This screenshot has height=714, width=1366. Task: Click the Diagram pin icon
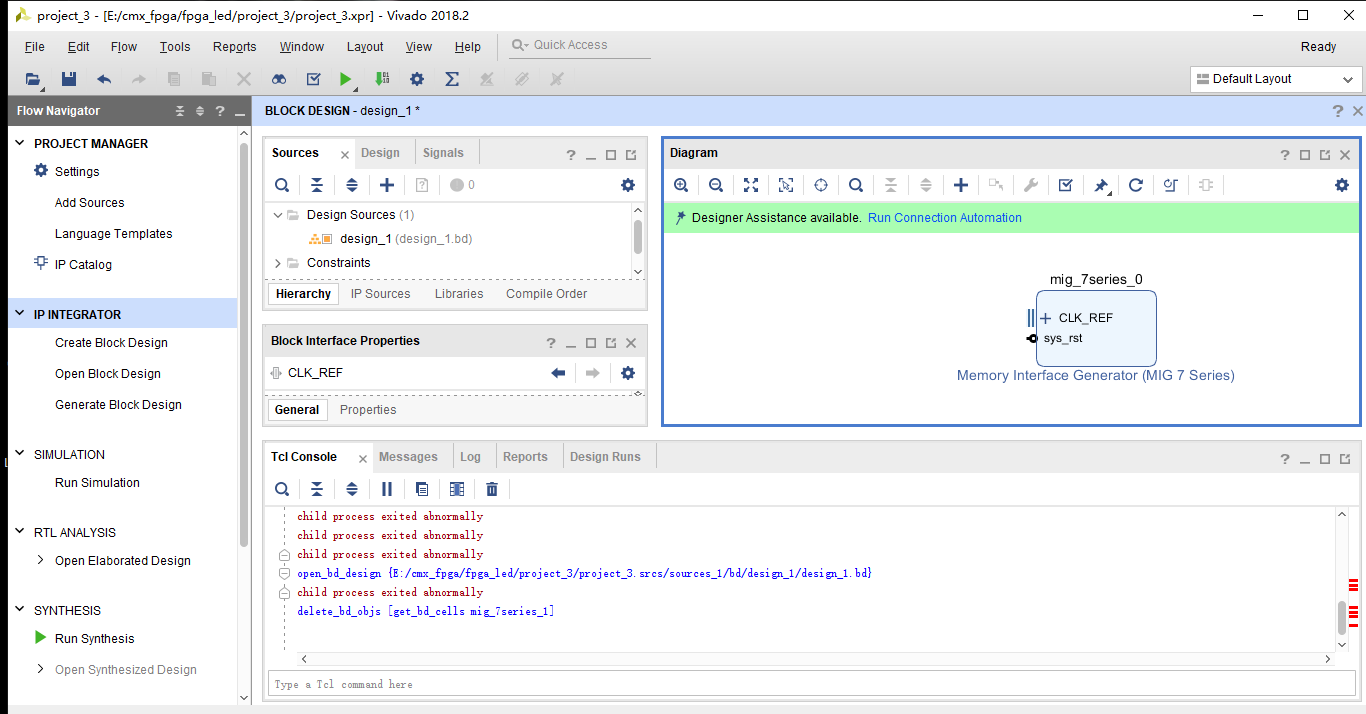(x=1101, y=185)
